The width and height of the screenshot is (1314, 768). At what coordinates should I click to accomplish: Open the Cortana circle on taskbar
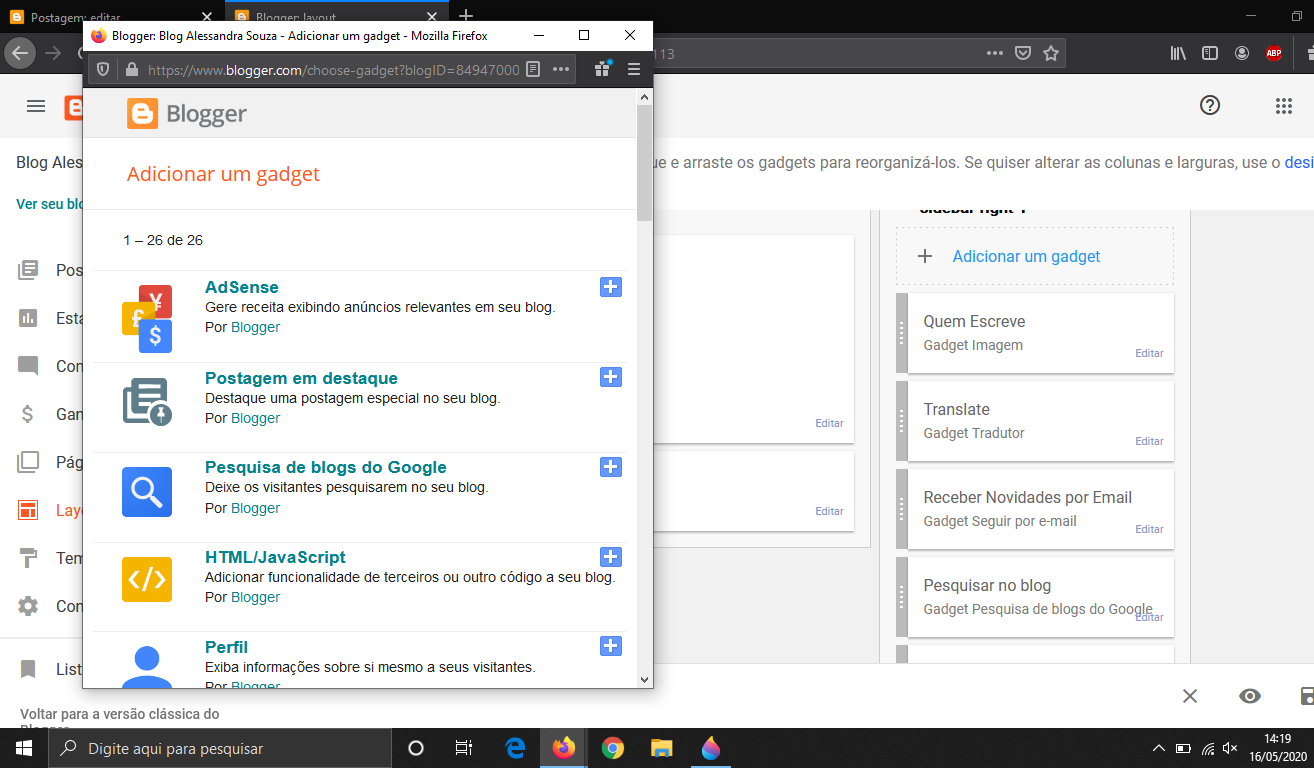point(416,748)
